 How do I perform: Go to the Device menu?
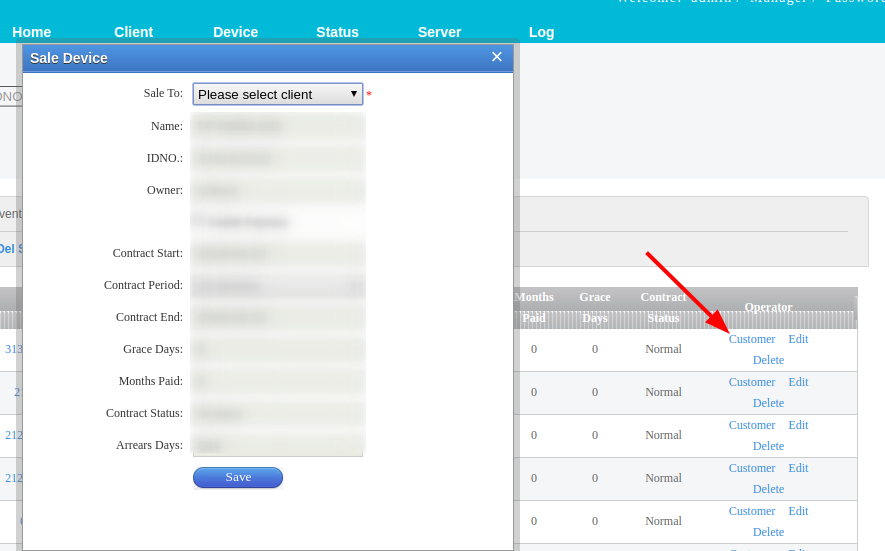click(235, 32)
